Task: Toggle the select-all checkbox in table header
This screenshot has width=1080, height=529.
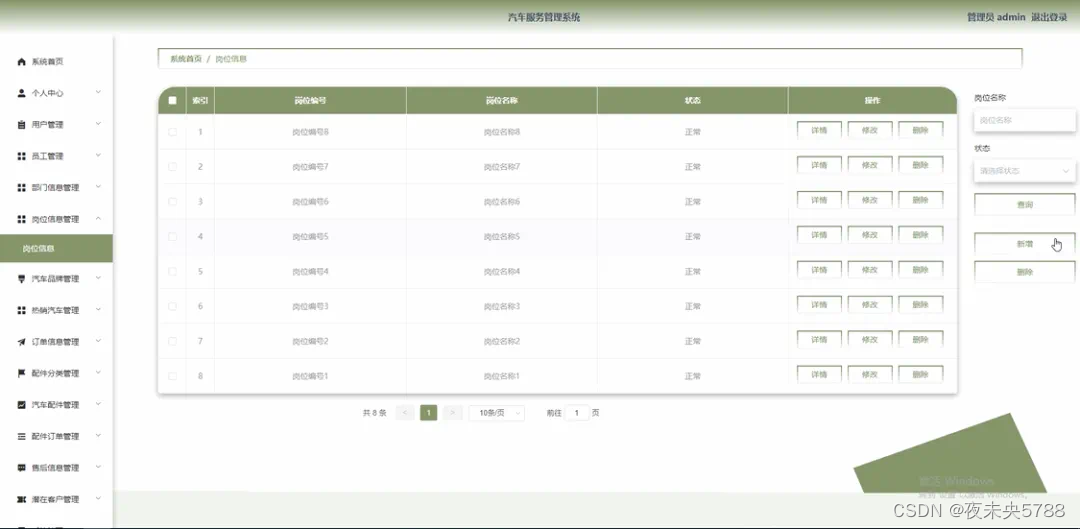Action: click(172, 100)
